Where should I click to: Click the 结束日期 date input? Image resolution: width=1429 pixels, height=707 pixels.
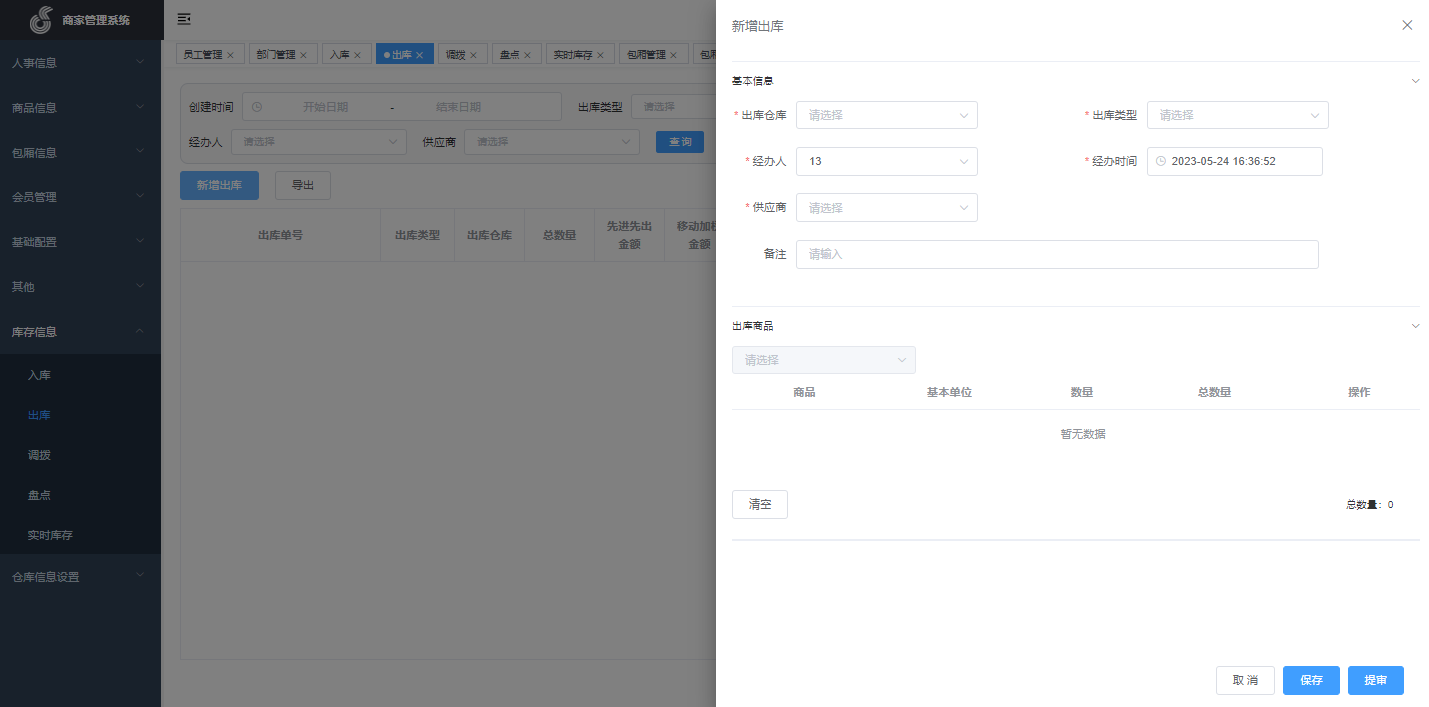point(459,107)
